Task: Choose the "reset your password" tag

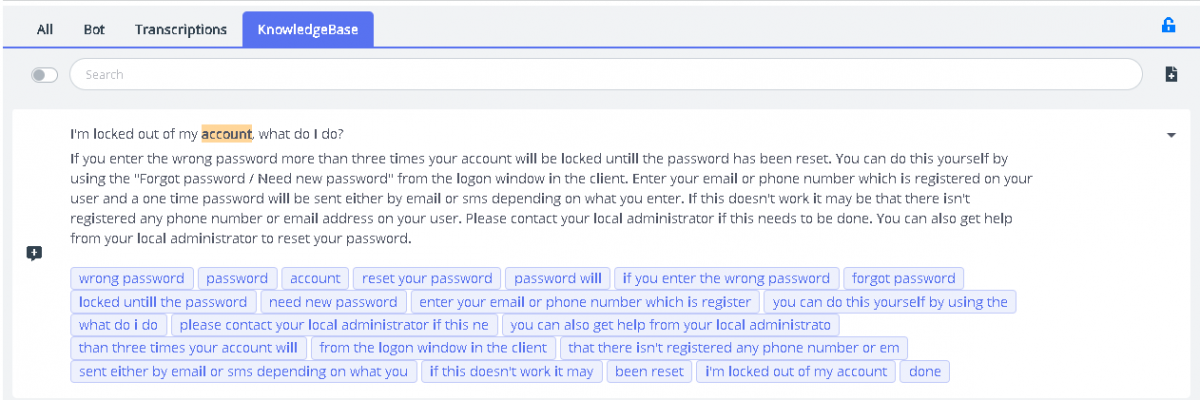Action: (427, 278)
